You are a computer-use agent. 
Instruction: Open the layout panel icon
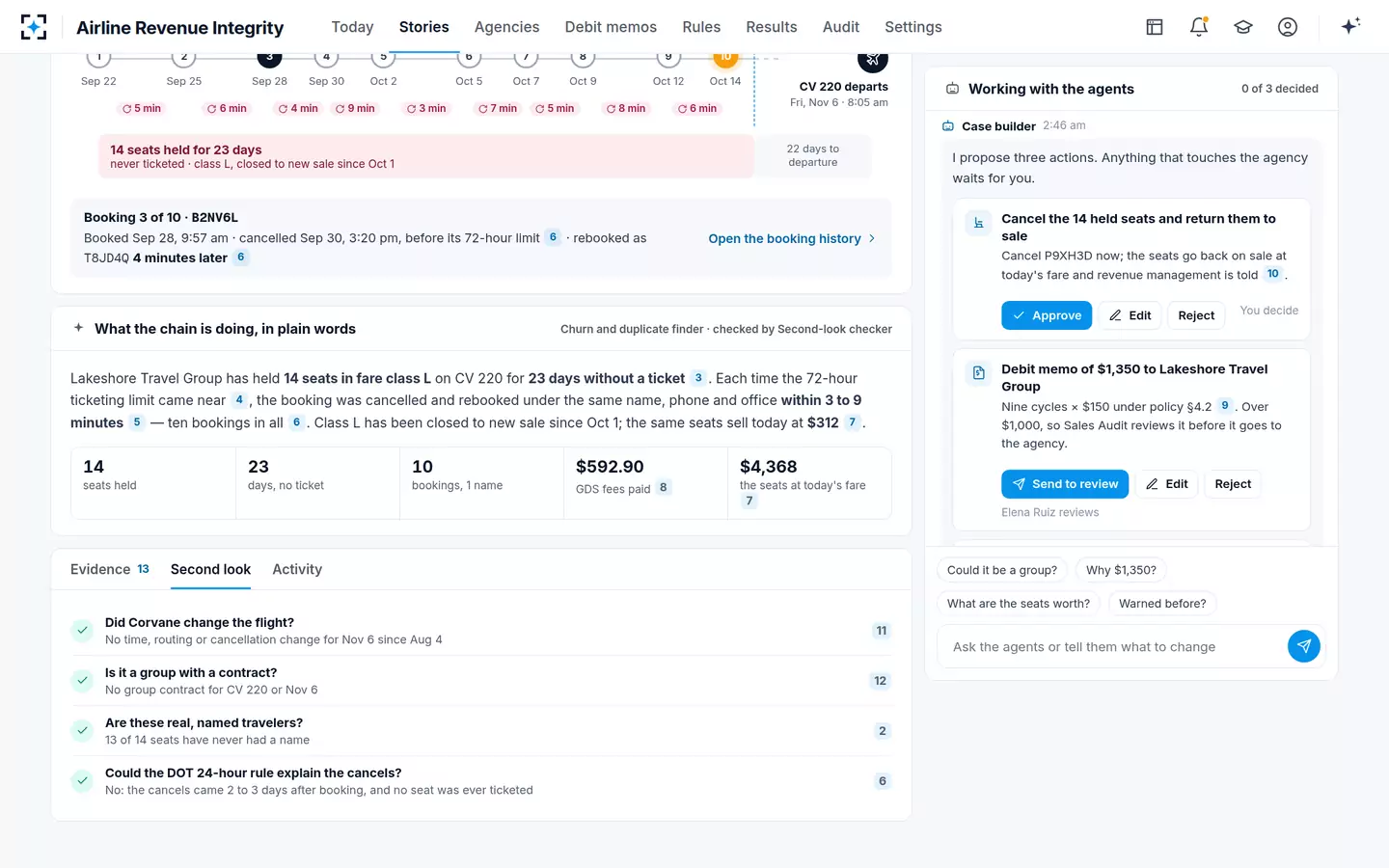coord(1155,27)
